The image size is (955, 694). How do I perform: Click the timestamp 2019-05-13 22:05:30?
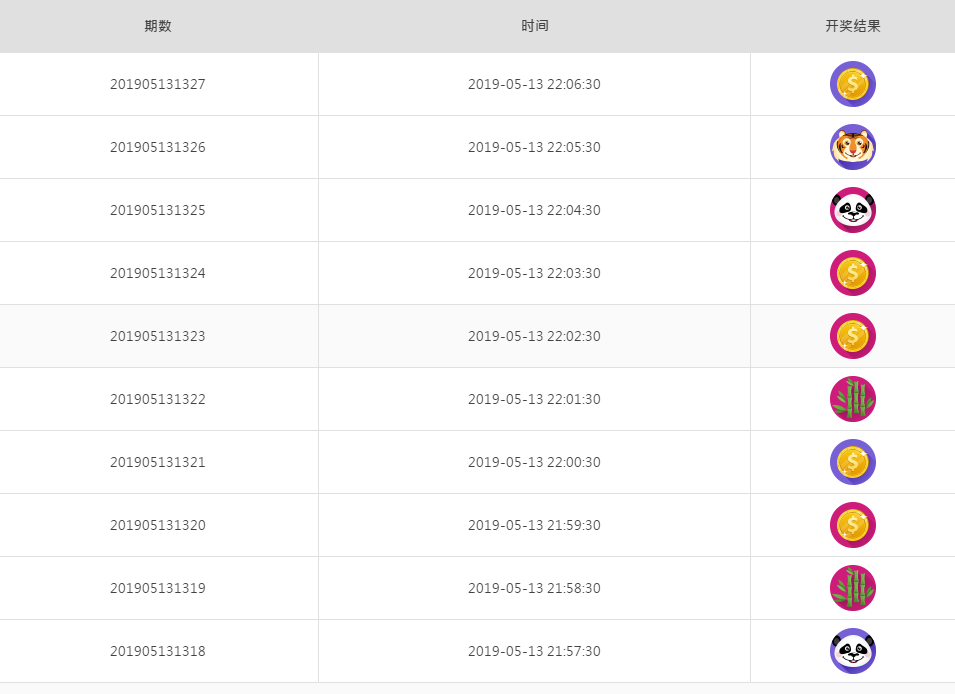point(534,147)
